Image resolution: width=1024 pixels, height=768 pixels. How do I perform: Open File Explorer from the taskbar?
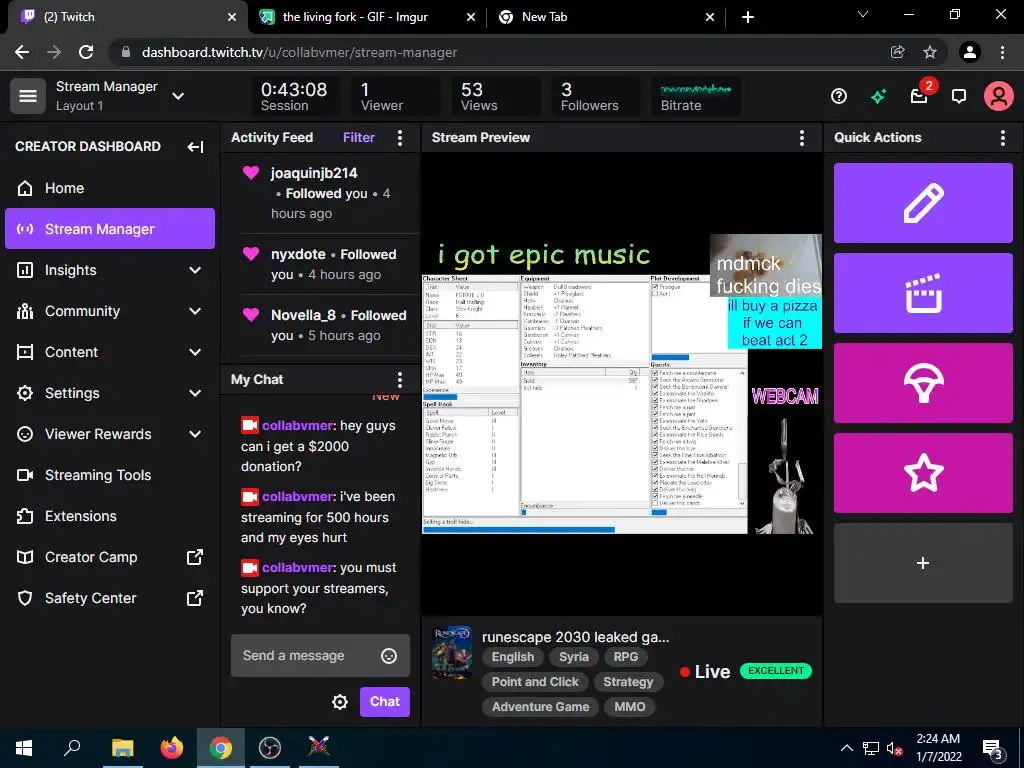point(122,748)
